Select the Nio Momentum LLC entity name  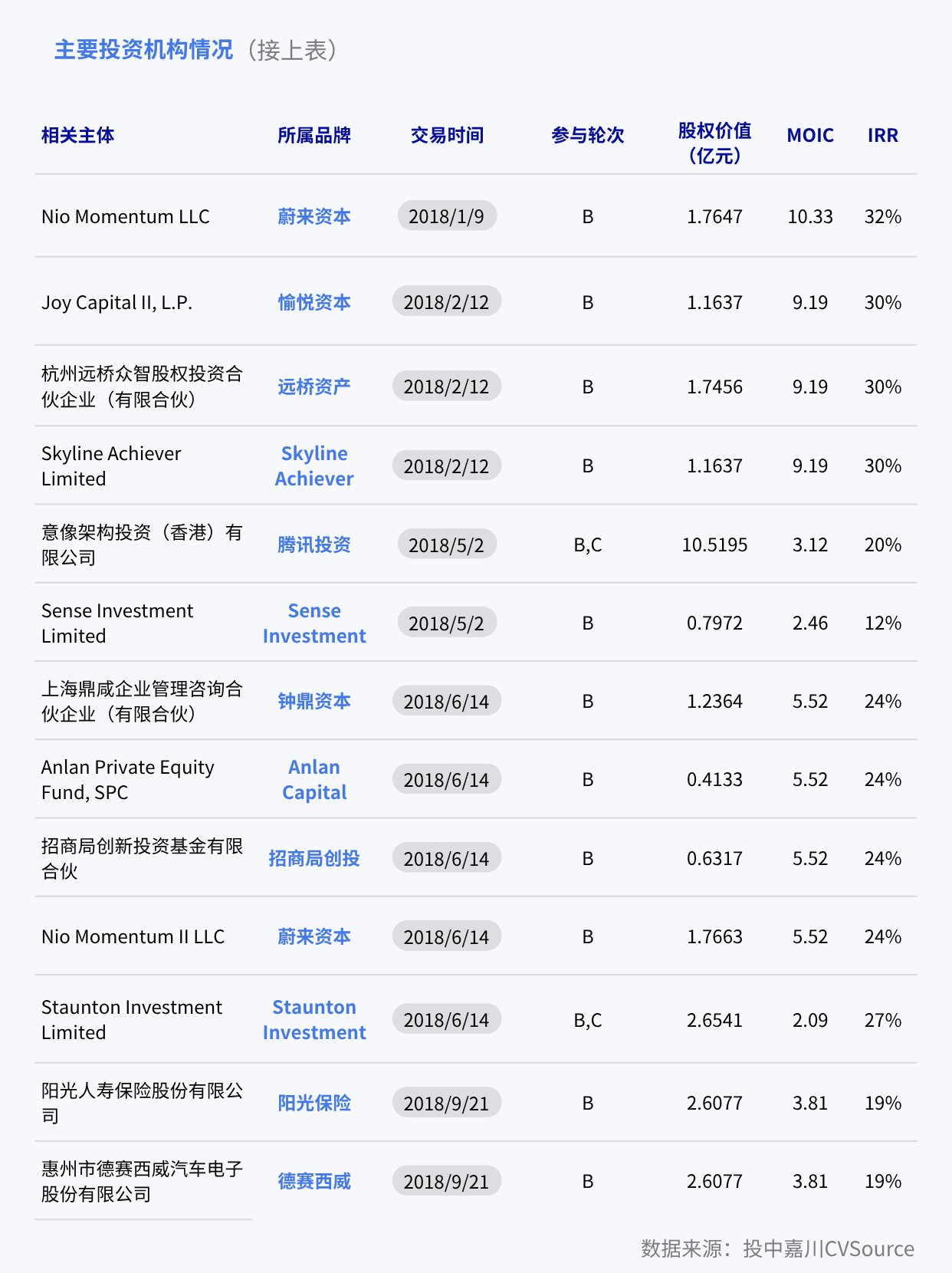click(x=126, y=216)
